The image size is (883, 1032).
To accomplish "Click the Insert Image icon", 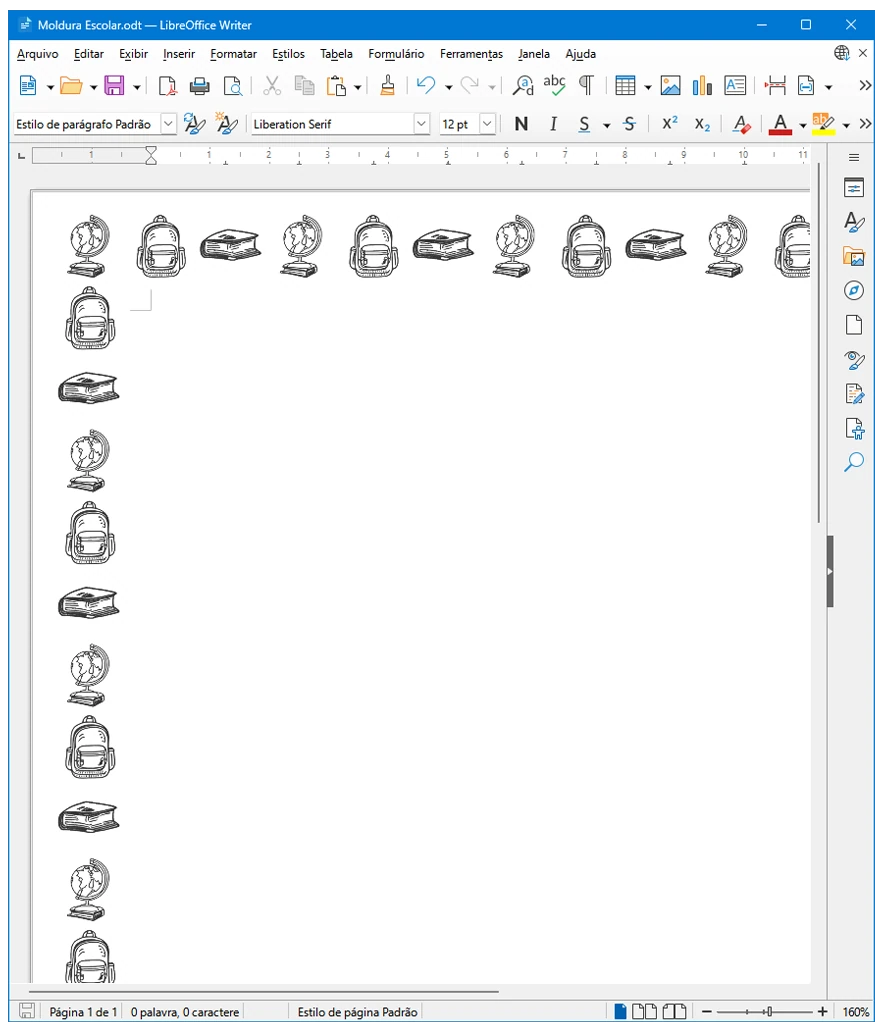I will click(x=670, y=86).
